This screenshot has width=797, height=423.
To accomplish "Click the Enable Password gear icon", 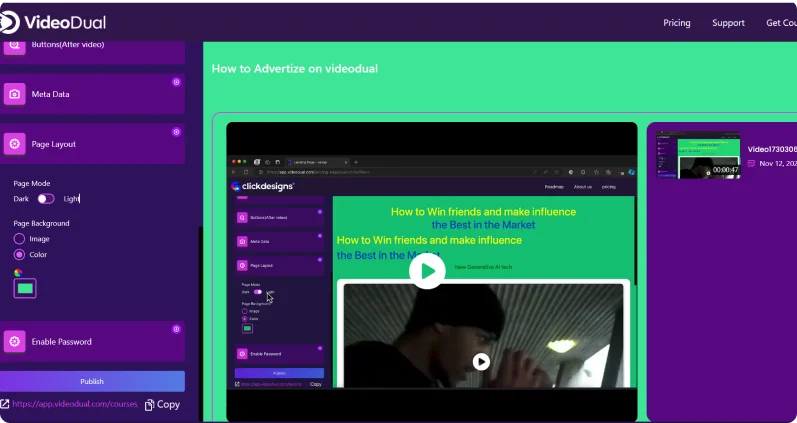I will 15,342.
